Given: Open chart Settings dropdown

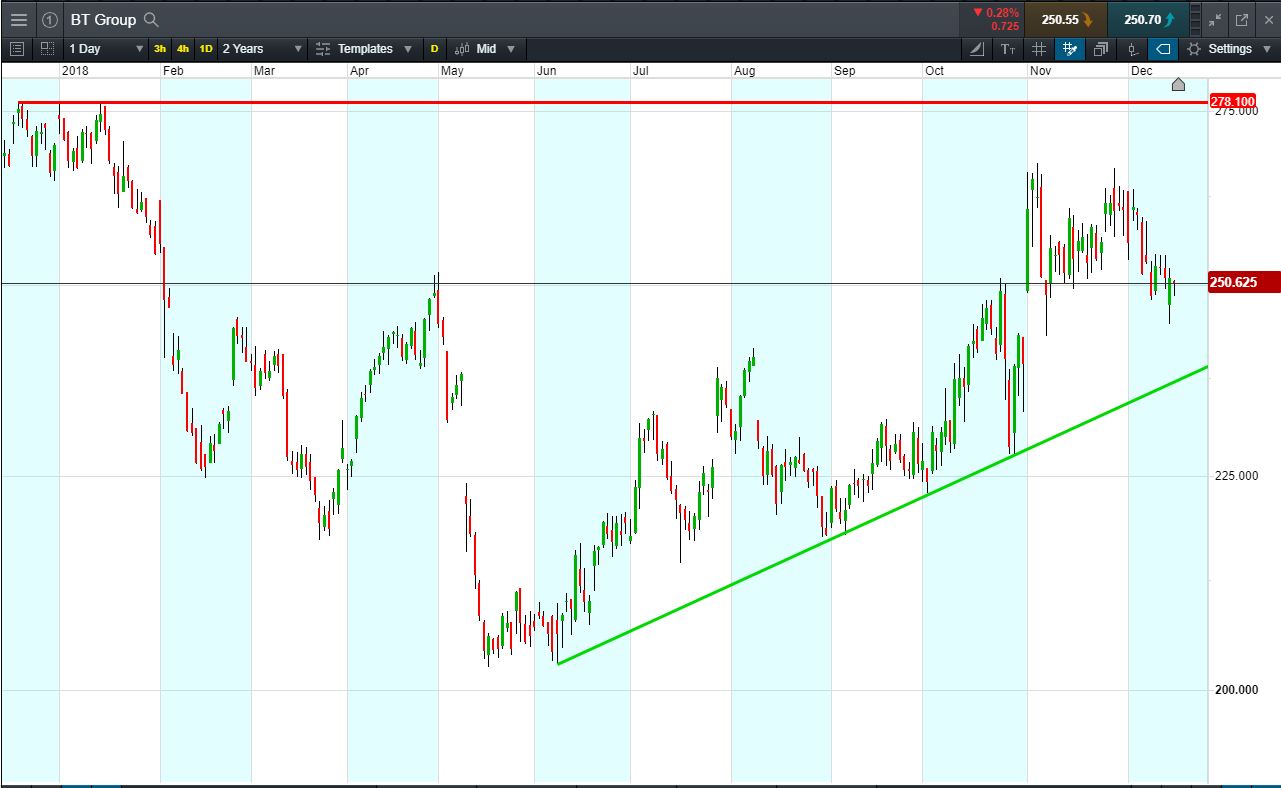Looking at the screenshot, I should (1229, 49).
